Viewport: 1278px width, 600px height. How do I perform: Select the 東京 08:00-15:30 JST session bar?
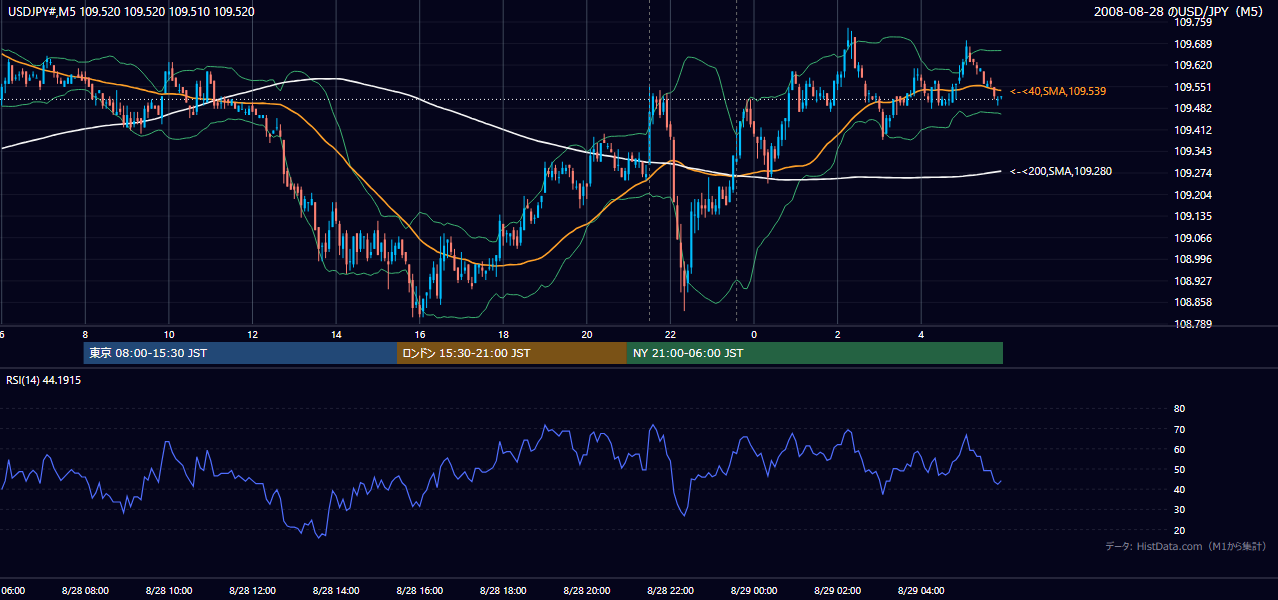(240, 353)
